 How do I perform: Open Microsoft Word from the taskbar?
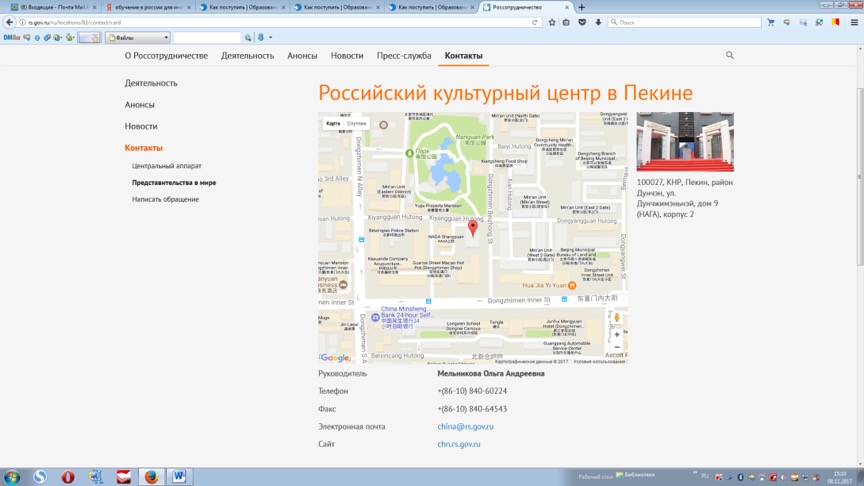pos(179,477)
